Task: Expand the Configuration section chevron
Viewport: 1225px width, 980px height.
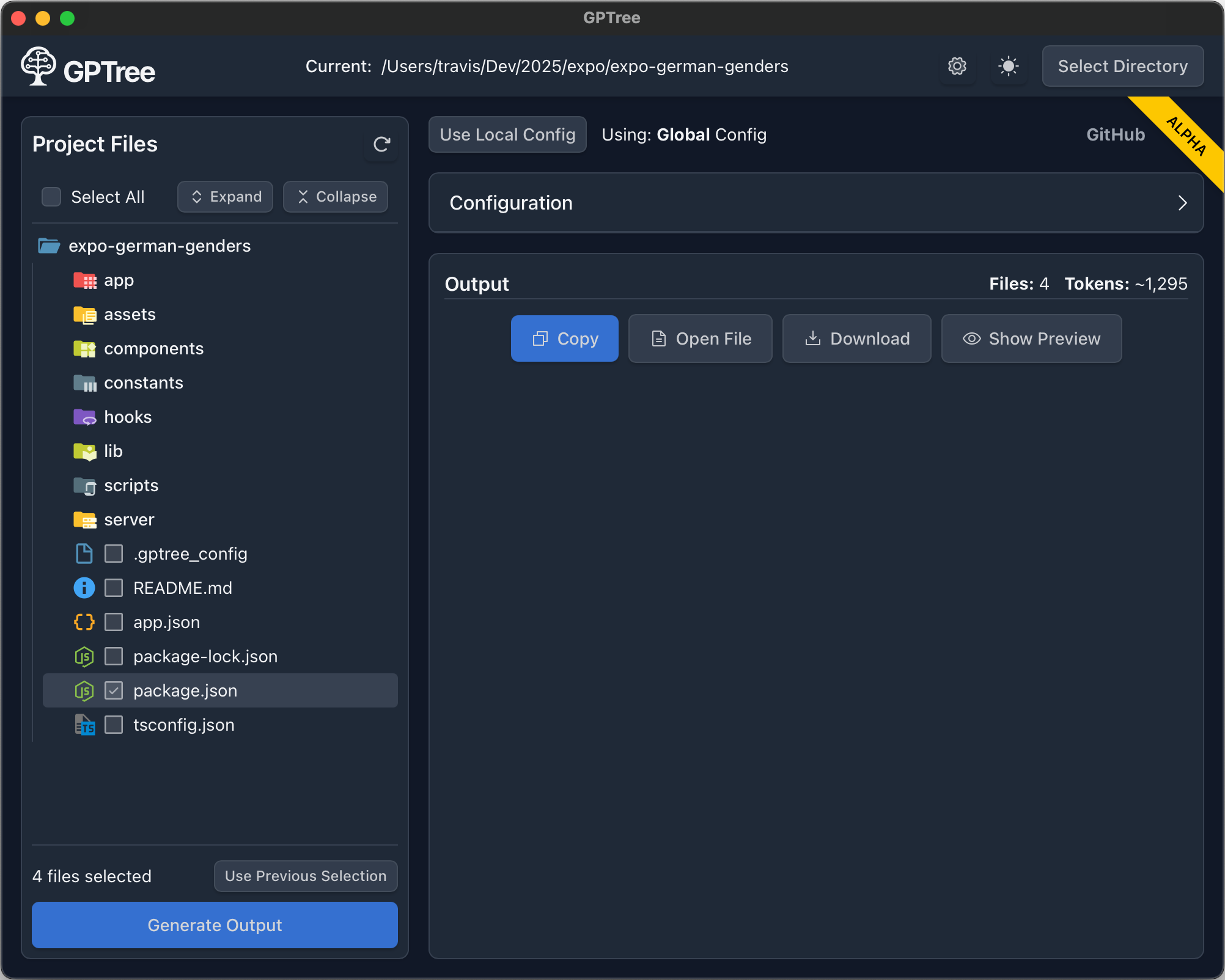Action: pyautogui.click(x=1182, y=203)
